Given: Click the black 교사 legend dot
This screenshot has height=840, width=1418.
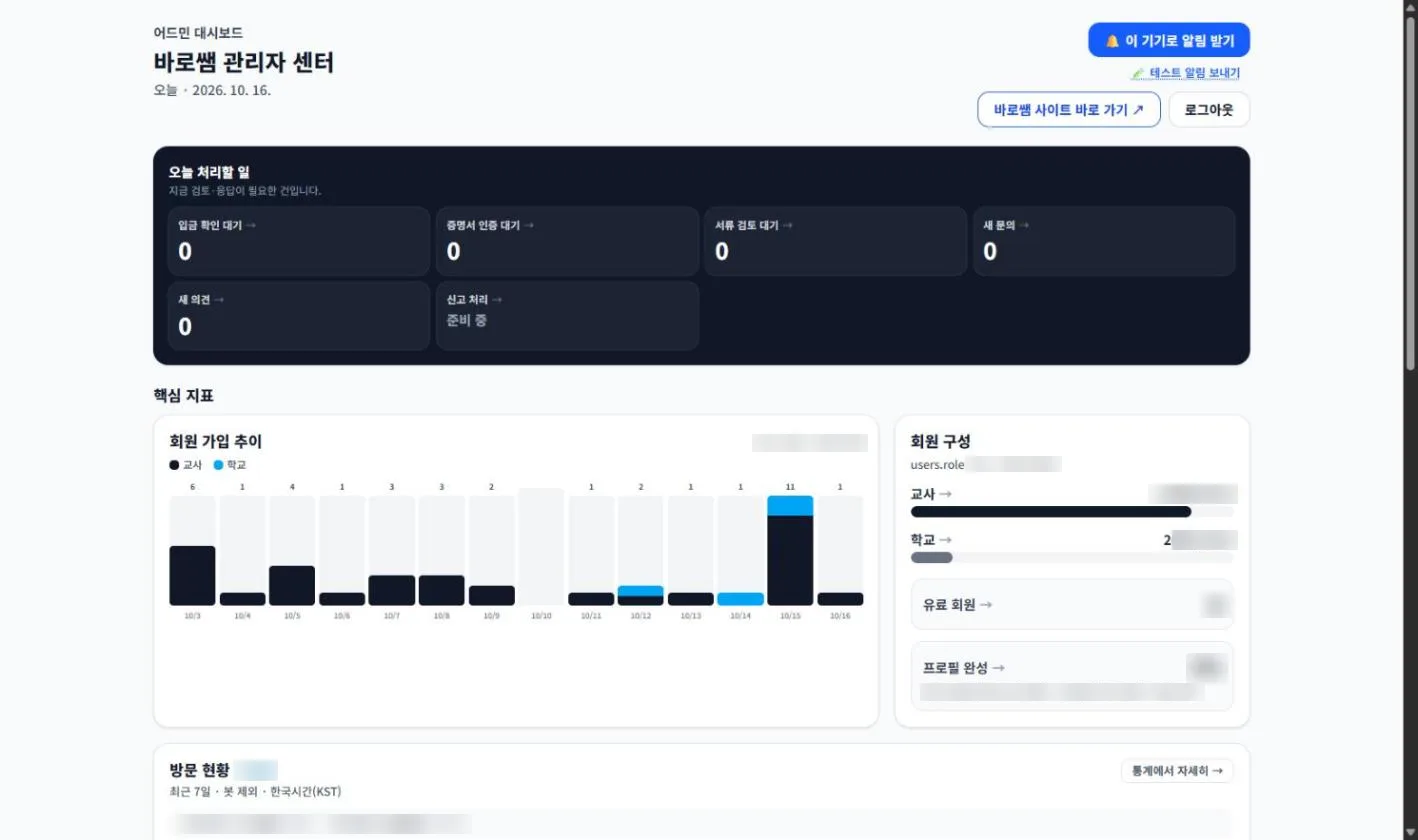Looking at the screenshot, I should click(x=175, y=465).
